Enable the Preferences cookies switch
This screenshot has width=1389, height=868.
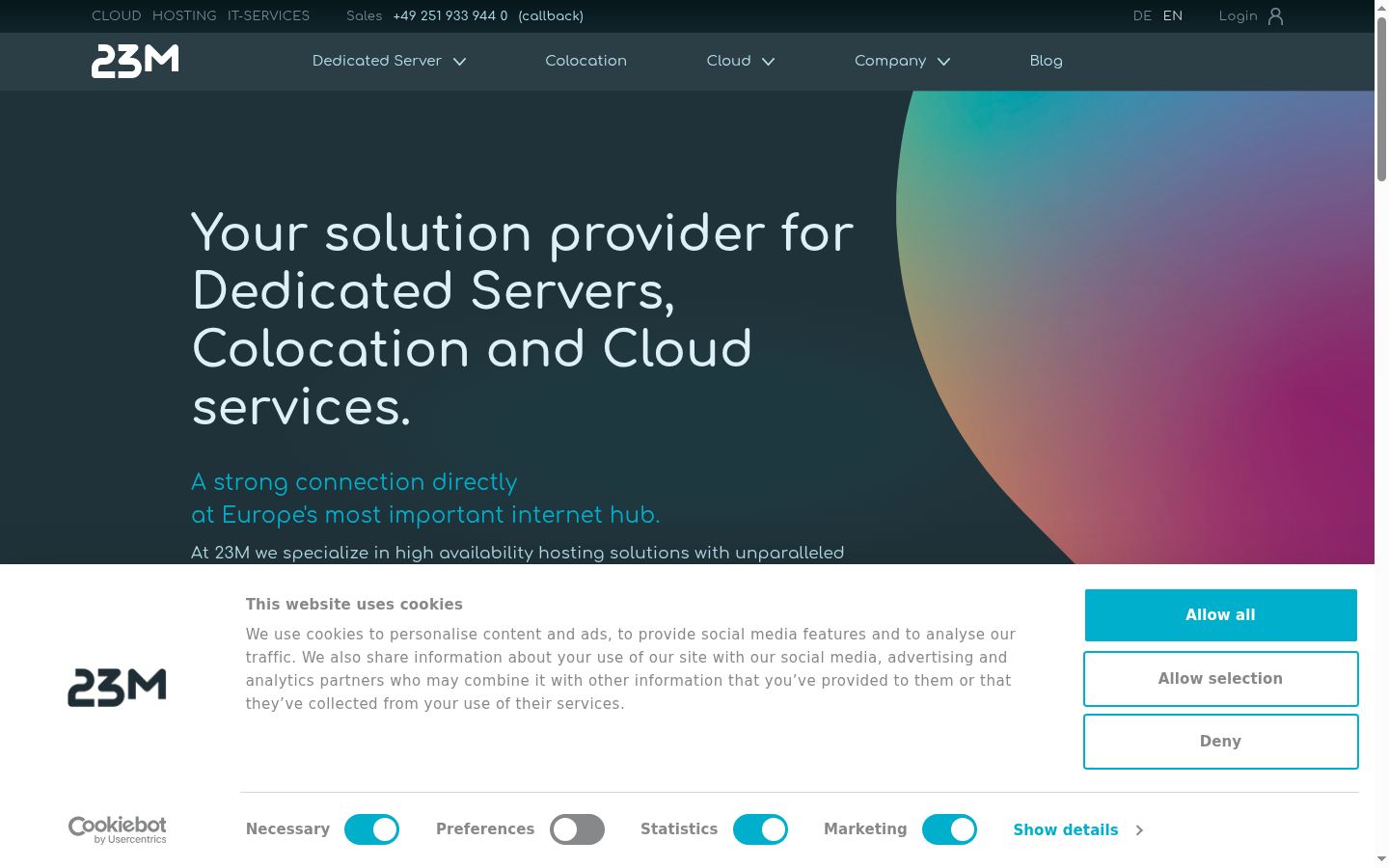577,829
